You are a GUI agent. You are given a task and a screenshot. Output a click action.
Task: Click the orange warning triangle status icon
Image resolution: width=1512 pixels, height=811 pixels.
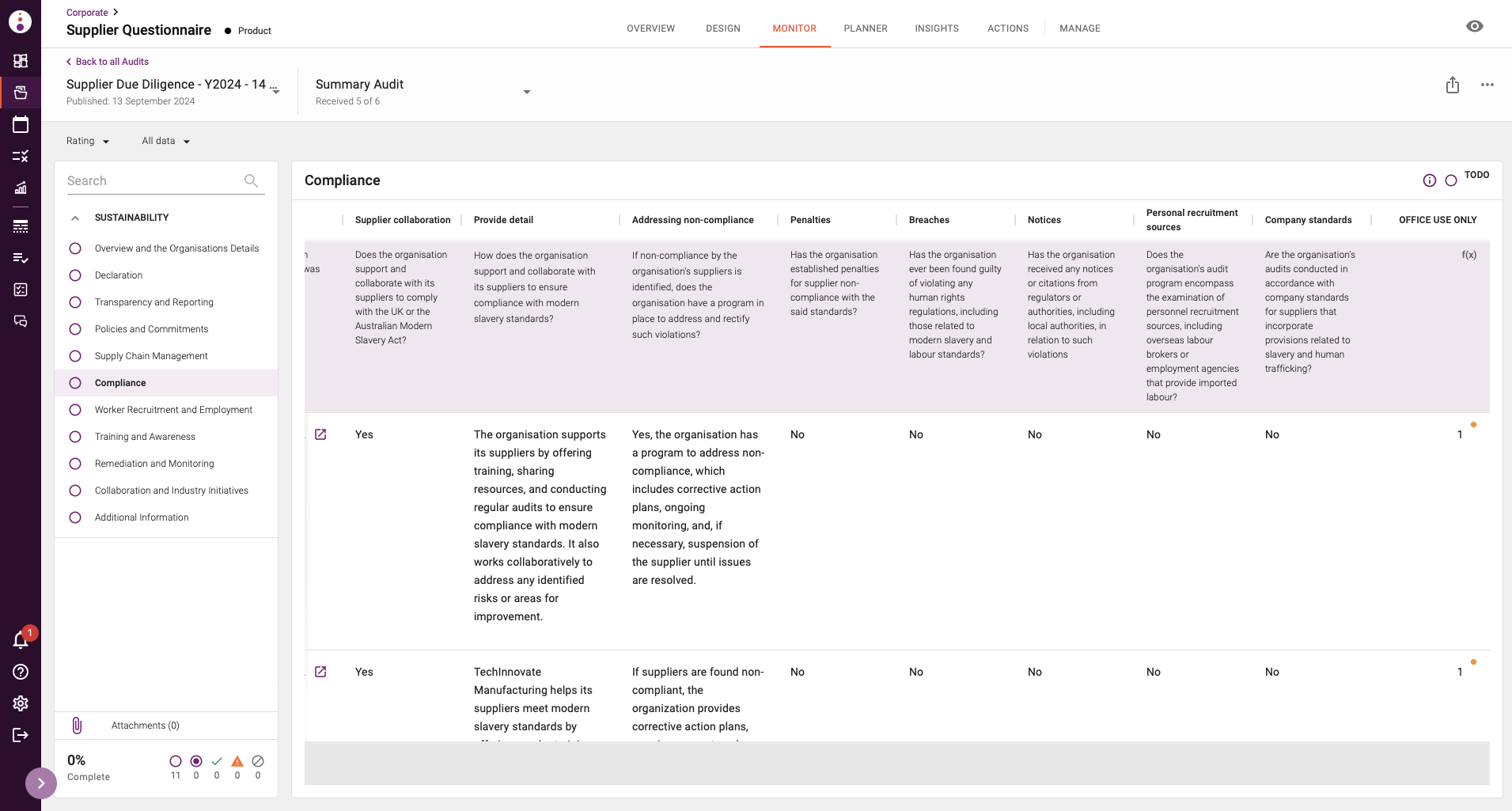(x=237, y=761)
